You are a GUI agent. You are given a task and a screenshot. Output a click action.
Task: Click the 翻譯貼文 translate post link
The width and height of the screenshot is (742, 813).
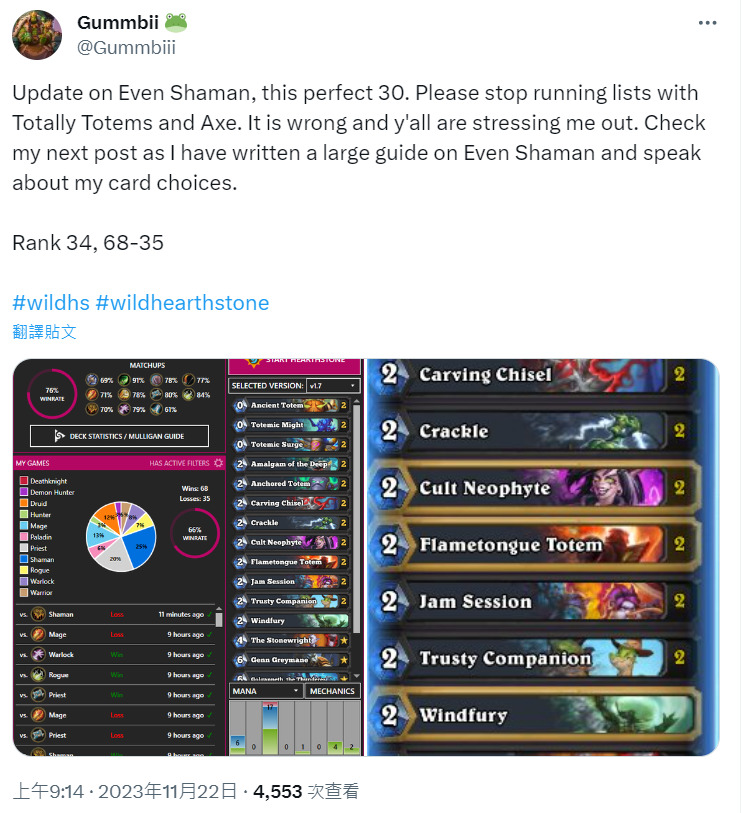(x=45, y=332)
